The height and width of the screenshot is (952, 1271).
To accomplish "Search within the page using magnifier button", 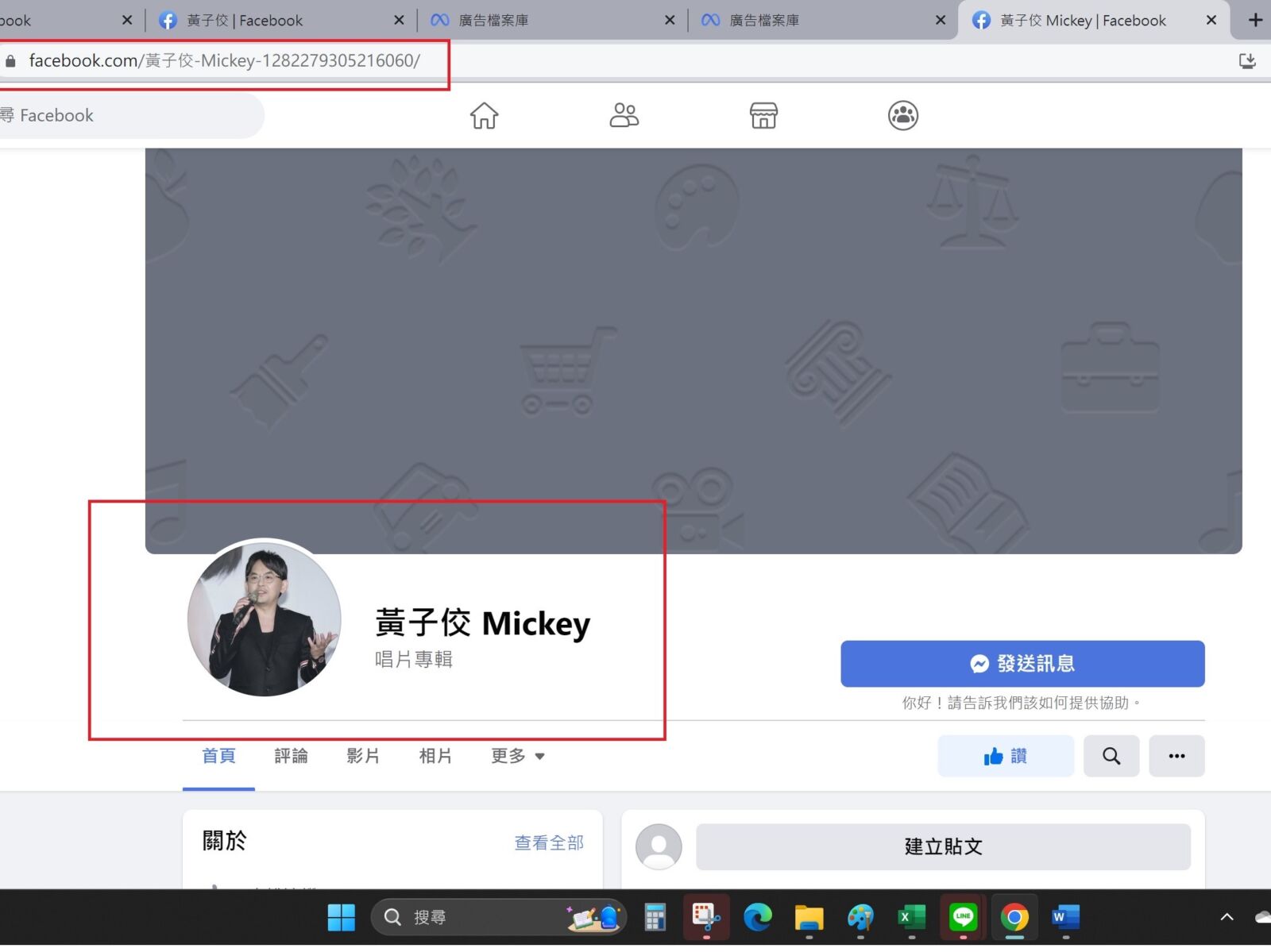I will pyautogui.click(x=1111, y=756).
